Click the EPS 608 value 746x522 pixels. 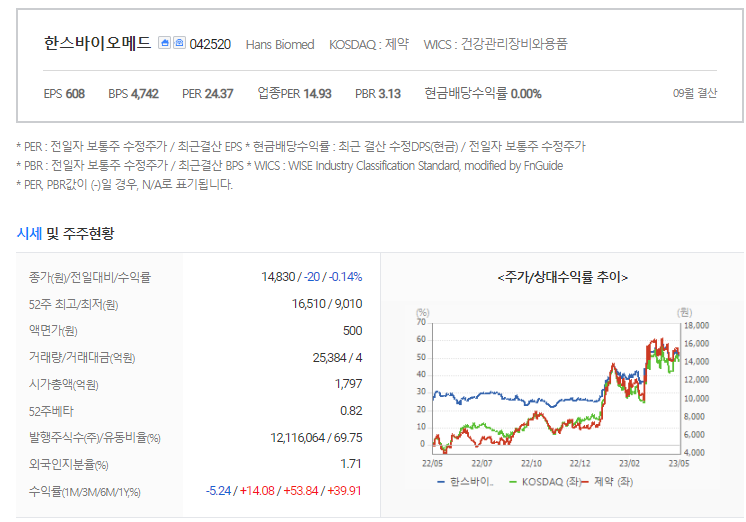[x=64, y=94]
